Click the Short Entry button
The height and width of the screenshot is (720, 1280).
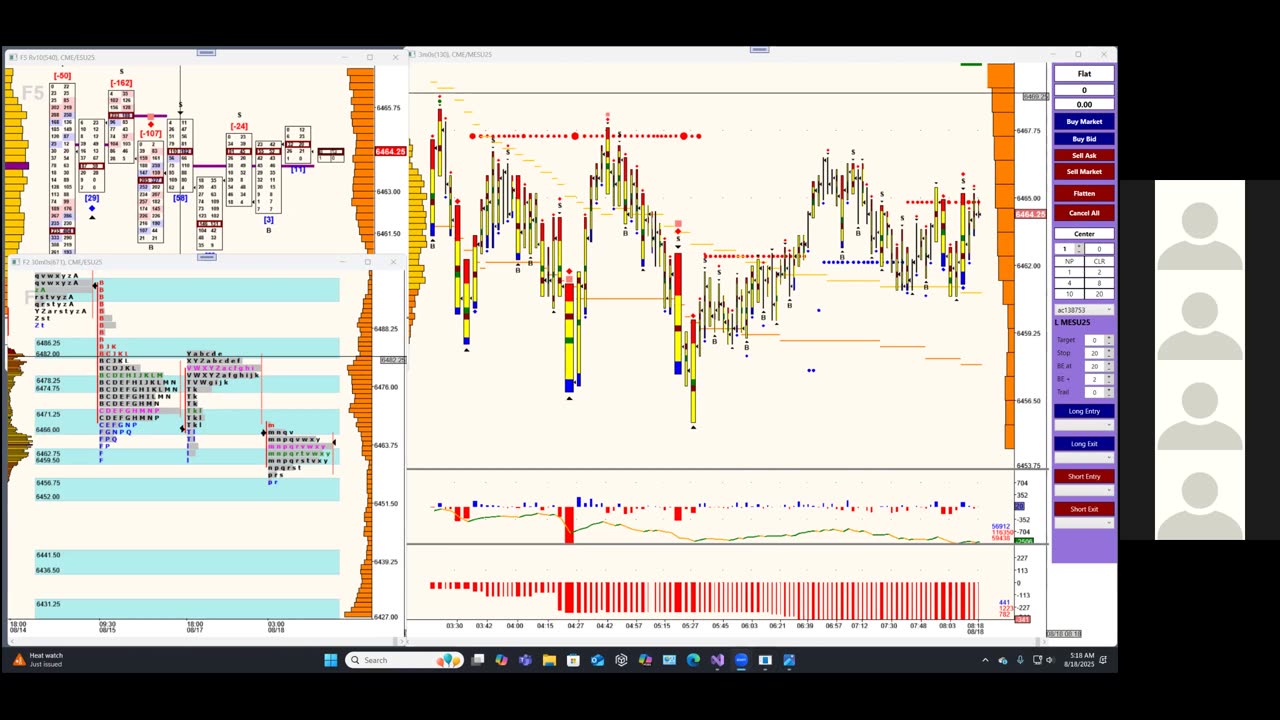click(x=1084, y=476)
